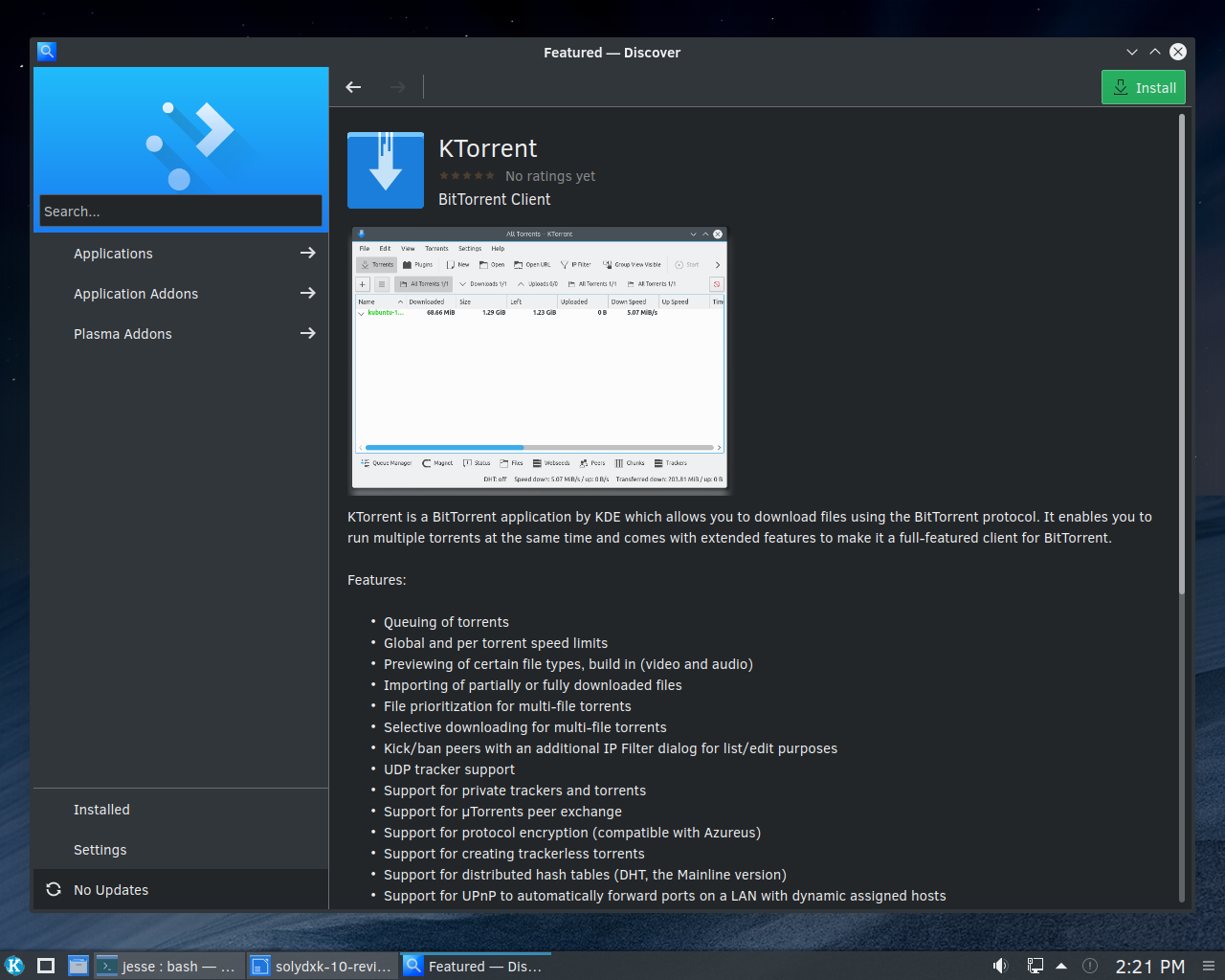Open the Plasma Addons category
Screen dimensions: 1225x980
pyautogui.click(x=181, y=334)
